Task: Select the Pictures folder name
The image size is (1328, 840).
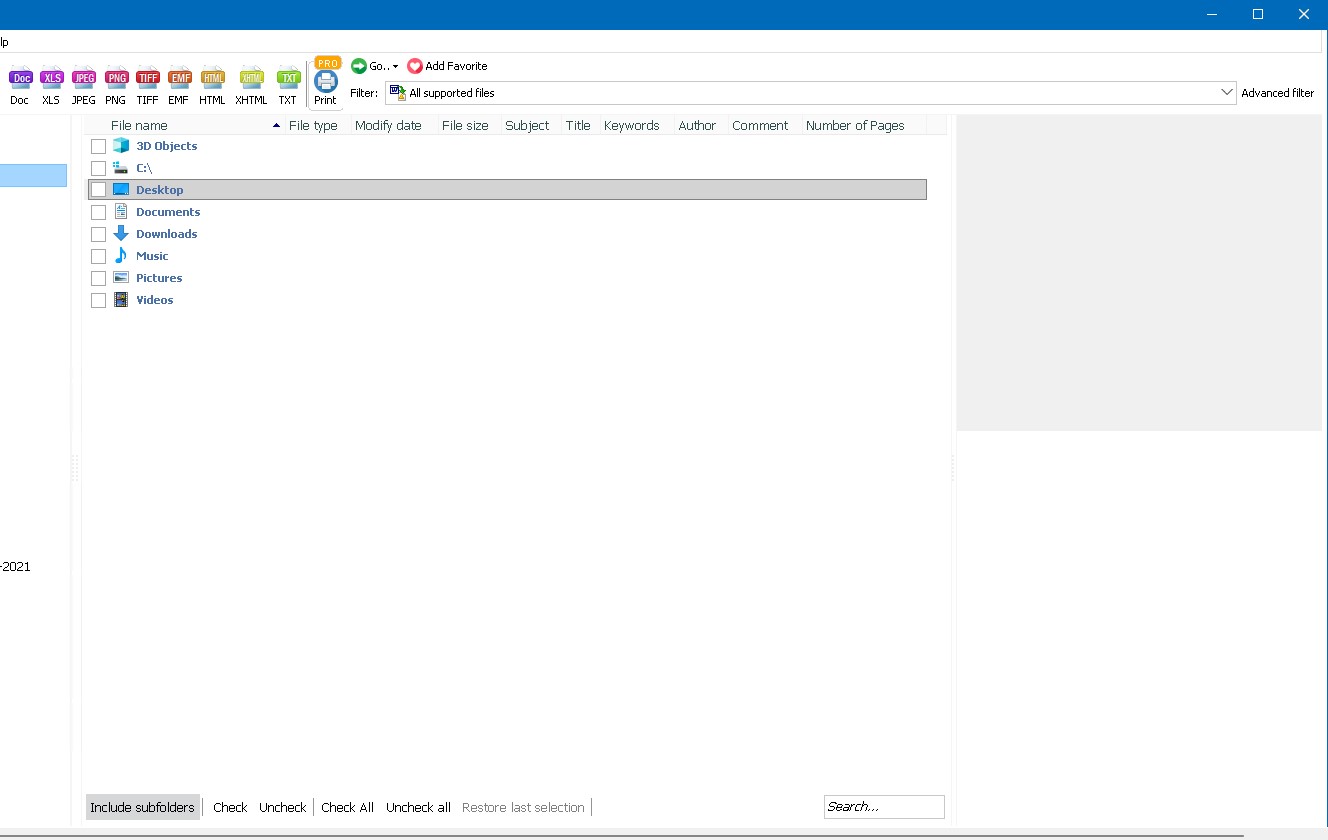Action: (159, 278)
